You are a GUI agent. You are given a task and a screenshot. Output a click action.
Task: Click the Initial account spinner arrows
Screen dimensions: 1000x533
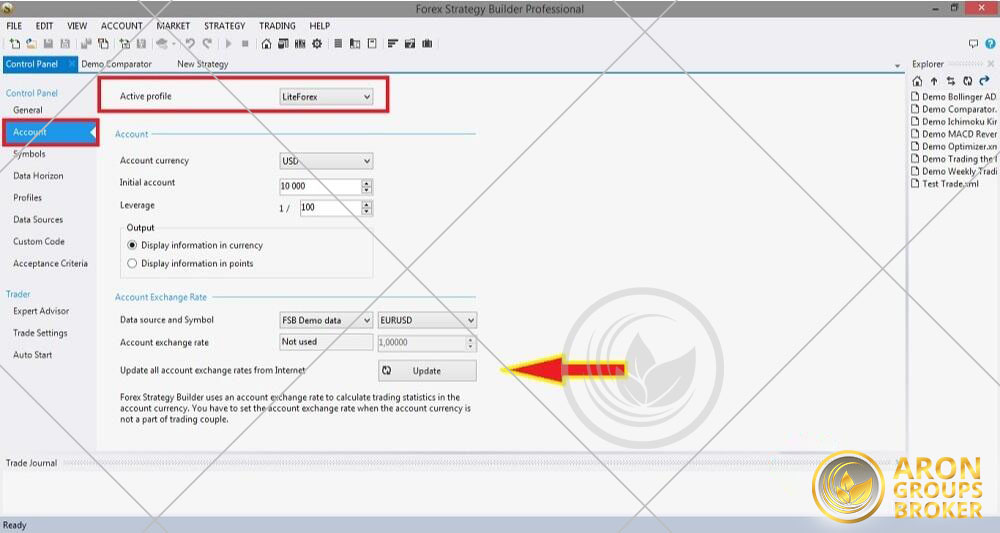(x=366, y=186)
